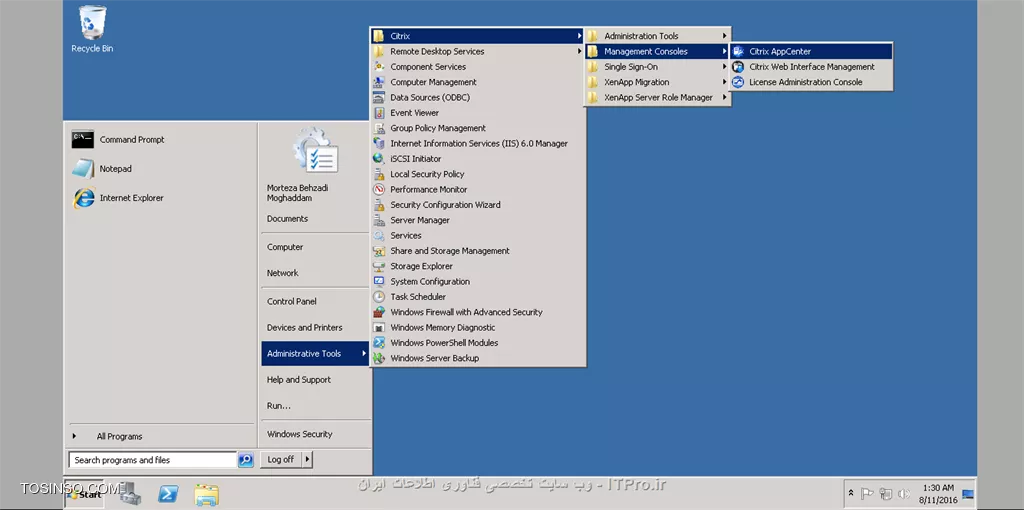Click the Citrix folder icon
The width and height of the screenshot is (1024, 510).
[379, 36]
